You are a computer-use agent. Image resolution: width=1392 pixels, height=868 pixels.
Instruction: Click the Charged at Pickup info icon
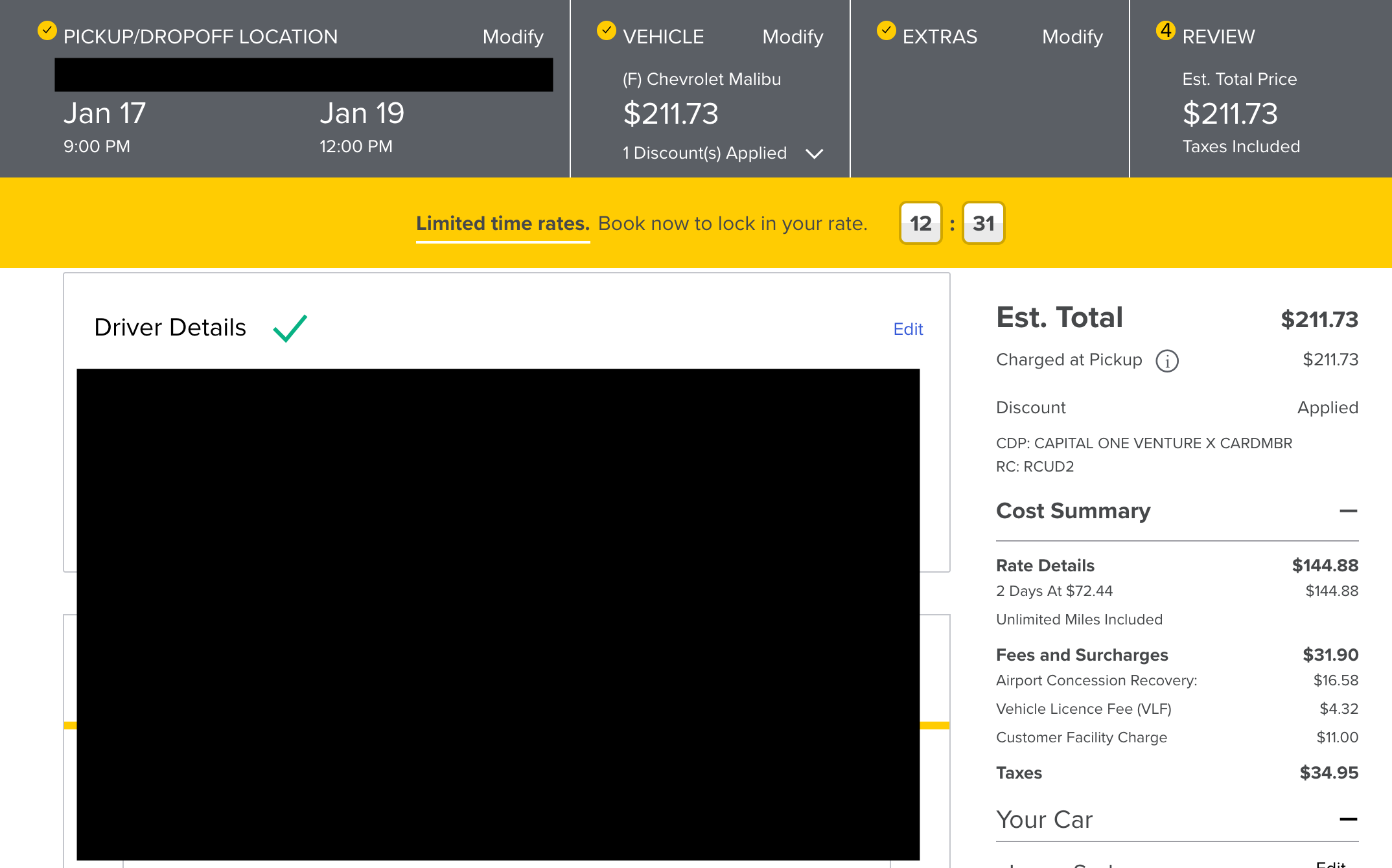point(1167,361)
